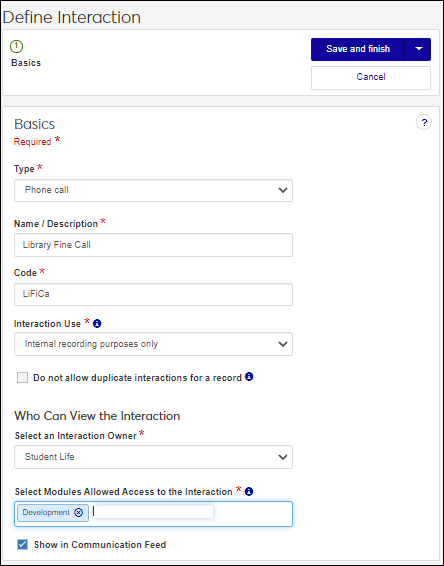
Task: Enable Do not allow duplicate interactions
Action: pos(22,378)
